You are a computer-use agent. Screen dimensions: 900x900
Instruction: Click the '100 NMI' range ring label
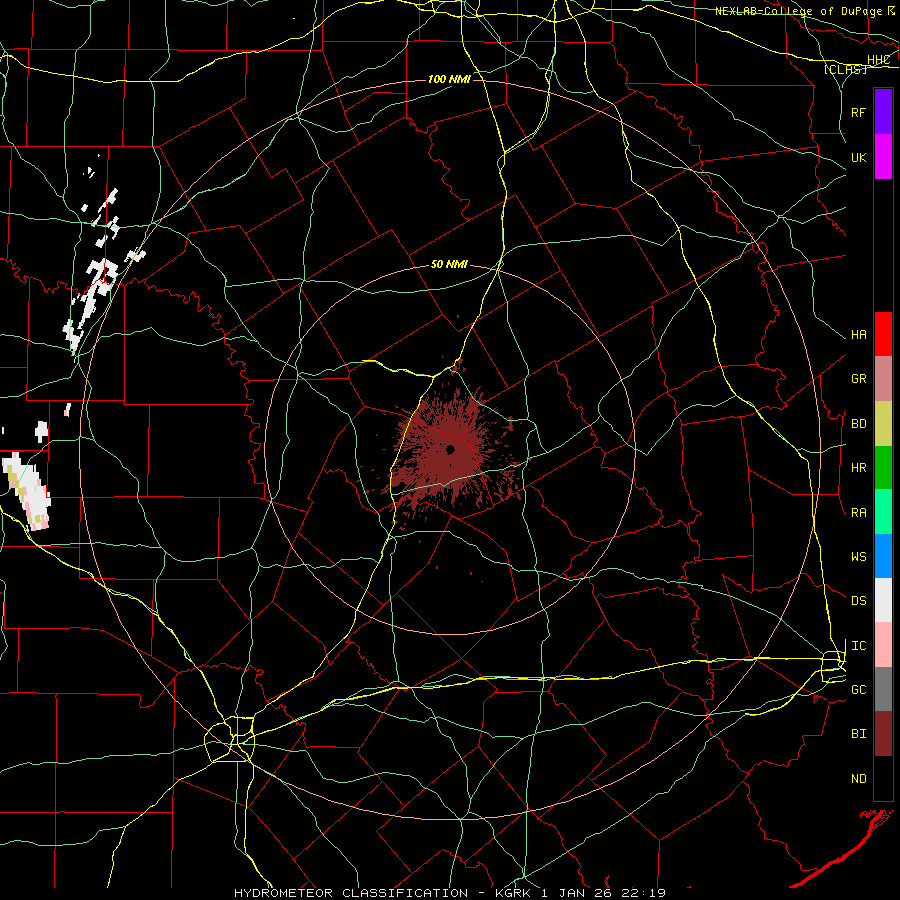point(449,79)
